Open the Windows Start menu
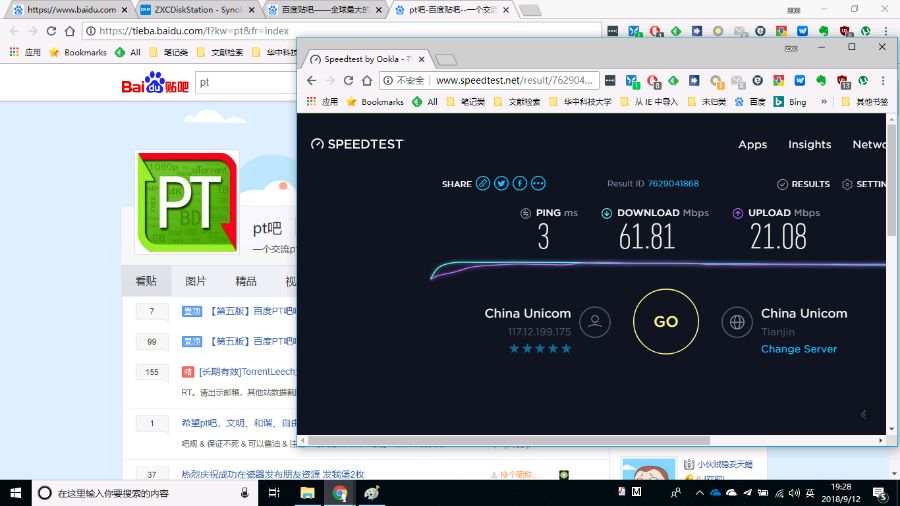The image size is (900, 506). pyautogui.click(x=15, y=493)
